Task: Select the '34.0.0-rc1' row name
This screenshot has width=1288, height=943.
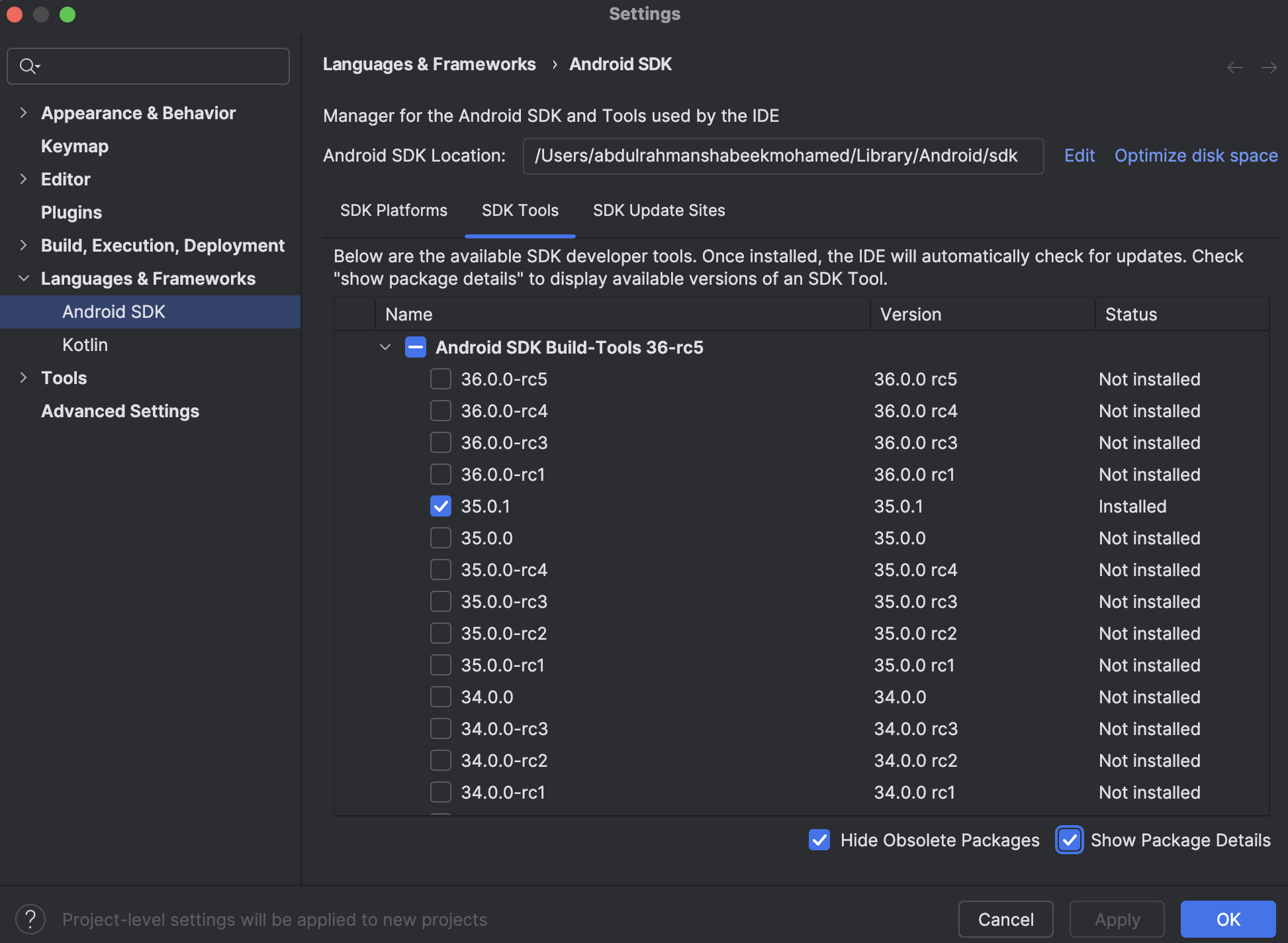Action: click(503, 793)
